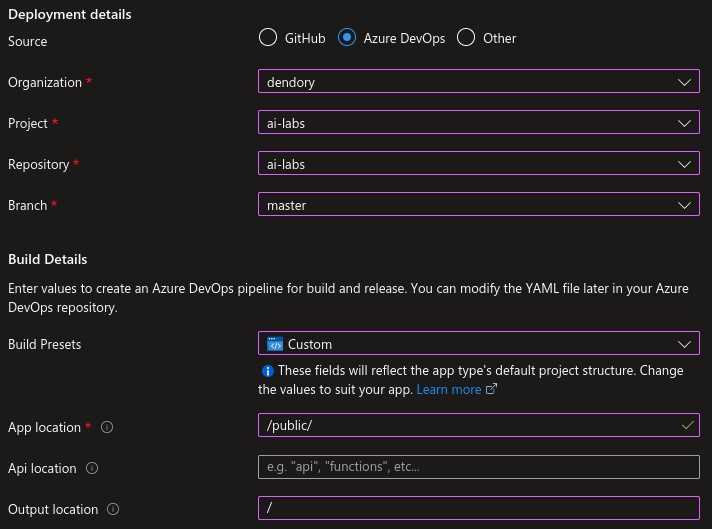Click the Output location label
The image size is (712, 529).
click(53, 509)
